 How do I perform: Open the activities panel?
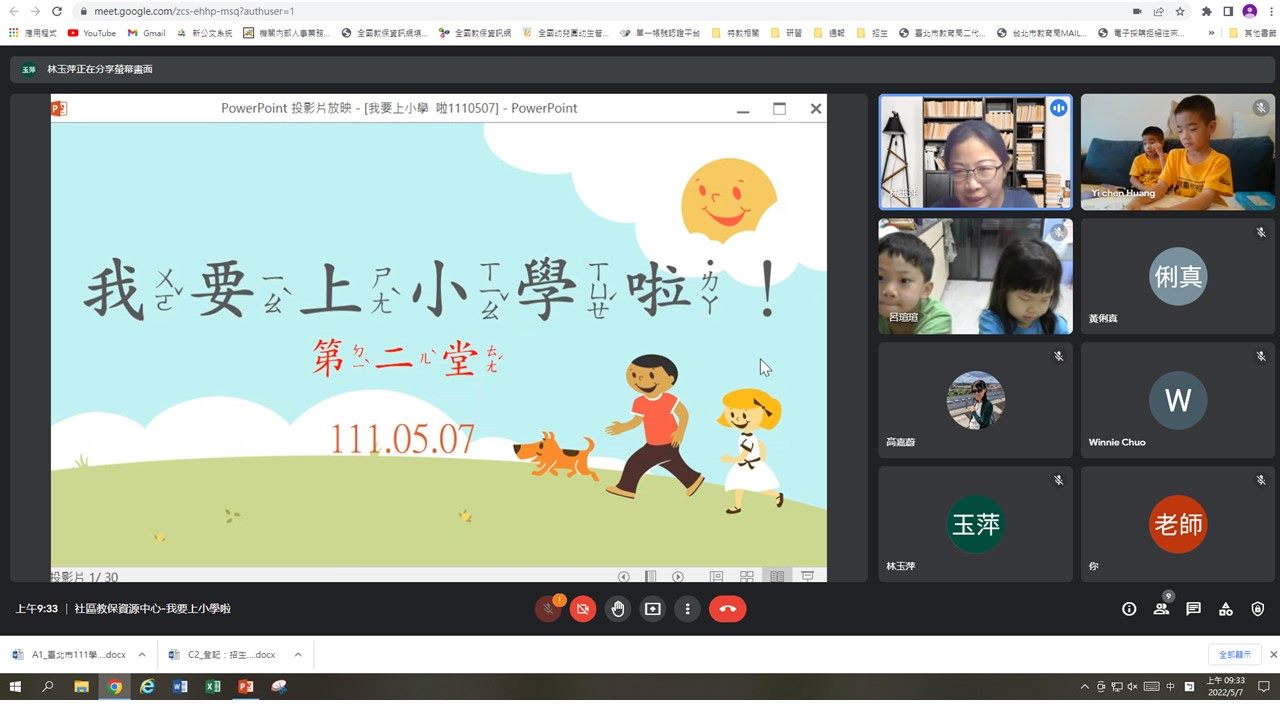point(1226,608)
